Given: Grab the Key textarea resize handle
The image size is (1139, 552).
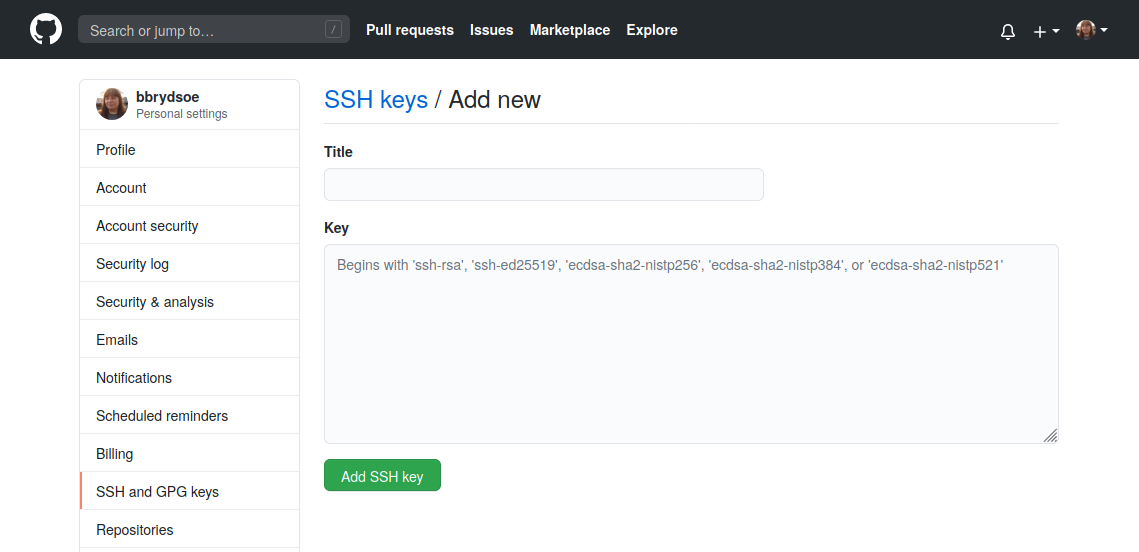Looking at the screenshot, I should tap(1050, 435).
